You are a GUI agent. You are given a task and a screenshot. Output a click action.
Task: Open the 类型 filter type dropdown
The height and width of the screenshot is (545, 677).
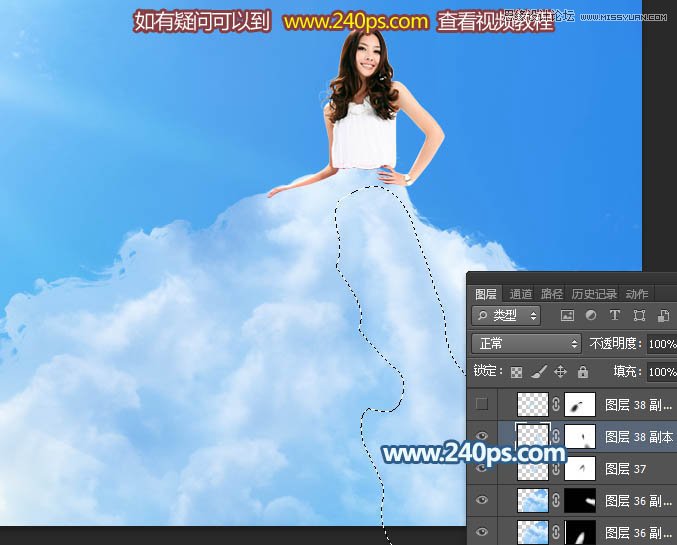tap(506, 316)
